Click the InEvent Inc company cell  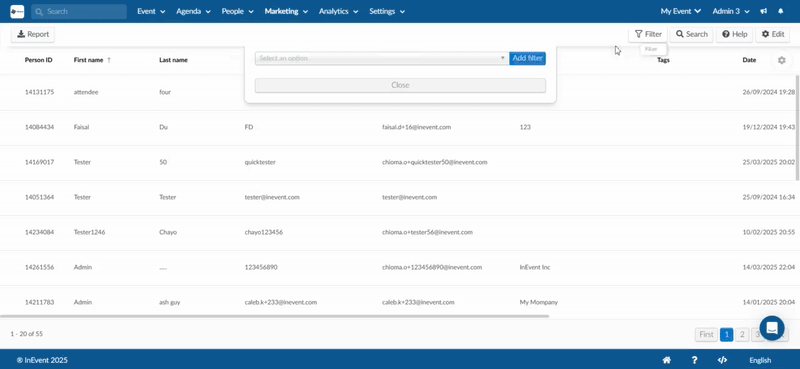535,267
